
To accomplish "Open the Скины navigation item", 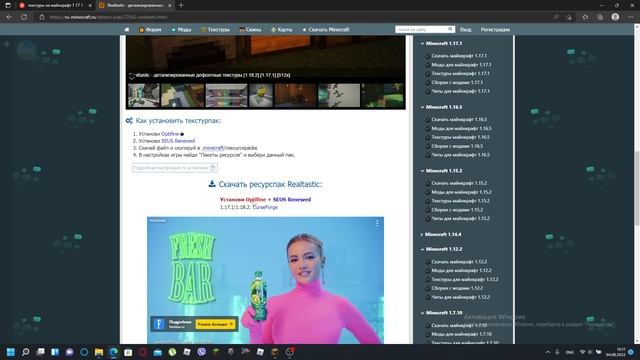I will pyautogui.click(x=250, y=29).
